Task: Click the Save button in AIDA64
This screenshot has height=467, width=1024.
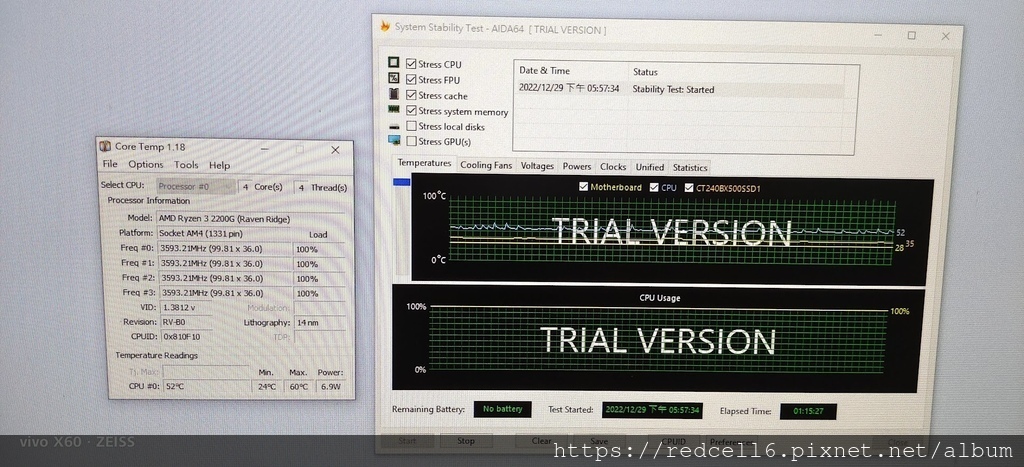Action: click(x=599, y=442)
